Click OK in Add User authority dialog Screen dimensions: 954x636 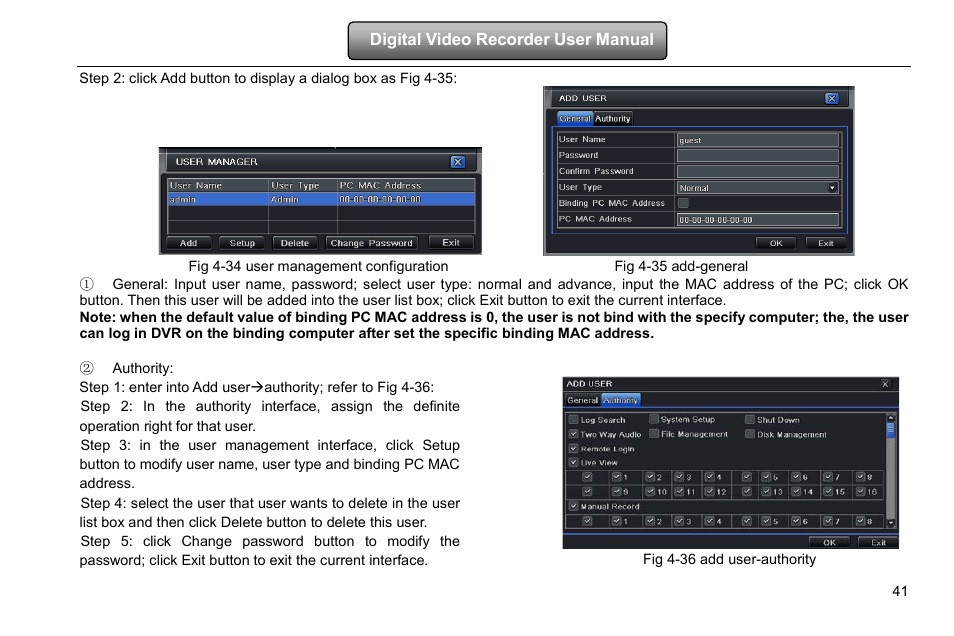point(829,543)
